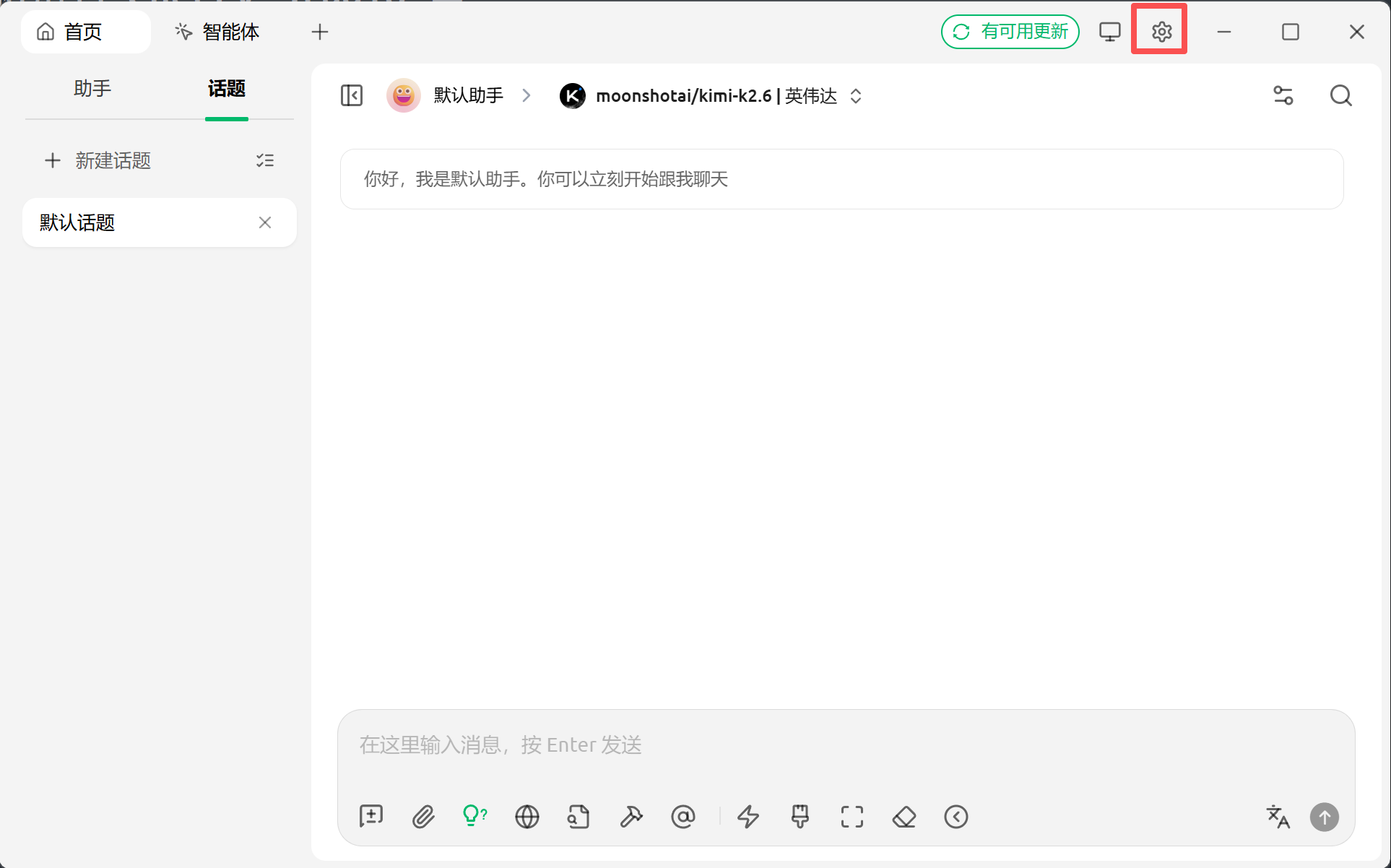Click the Kimi model logo icon

(573, 95)
